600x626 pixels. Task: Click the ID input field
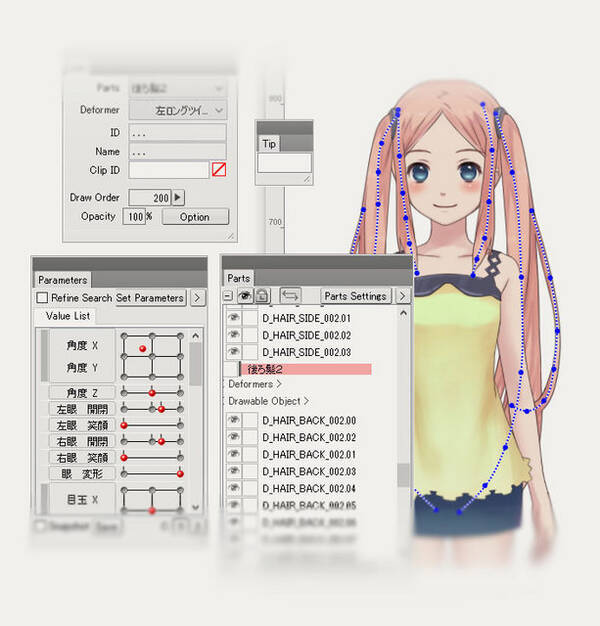pyautogui.click(x=177, y=132)
